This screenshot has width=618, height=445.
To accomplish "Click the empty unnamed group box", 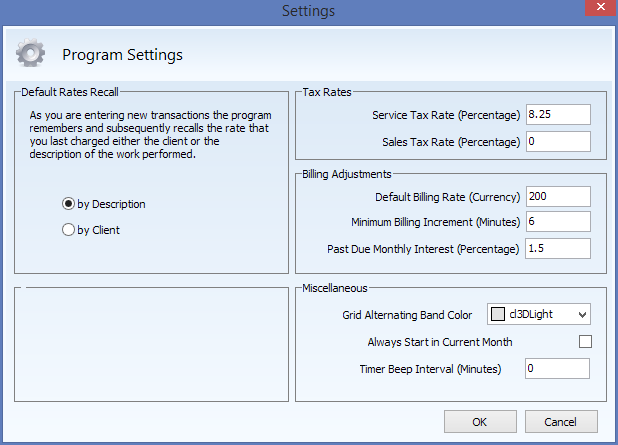I will [151, 344].
